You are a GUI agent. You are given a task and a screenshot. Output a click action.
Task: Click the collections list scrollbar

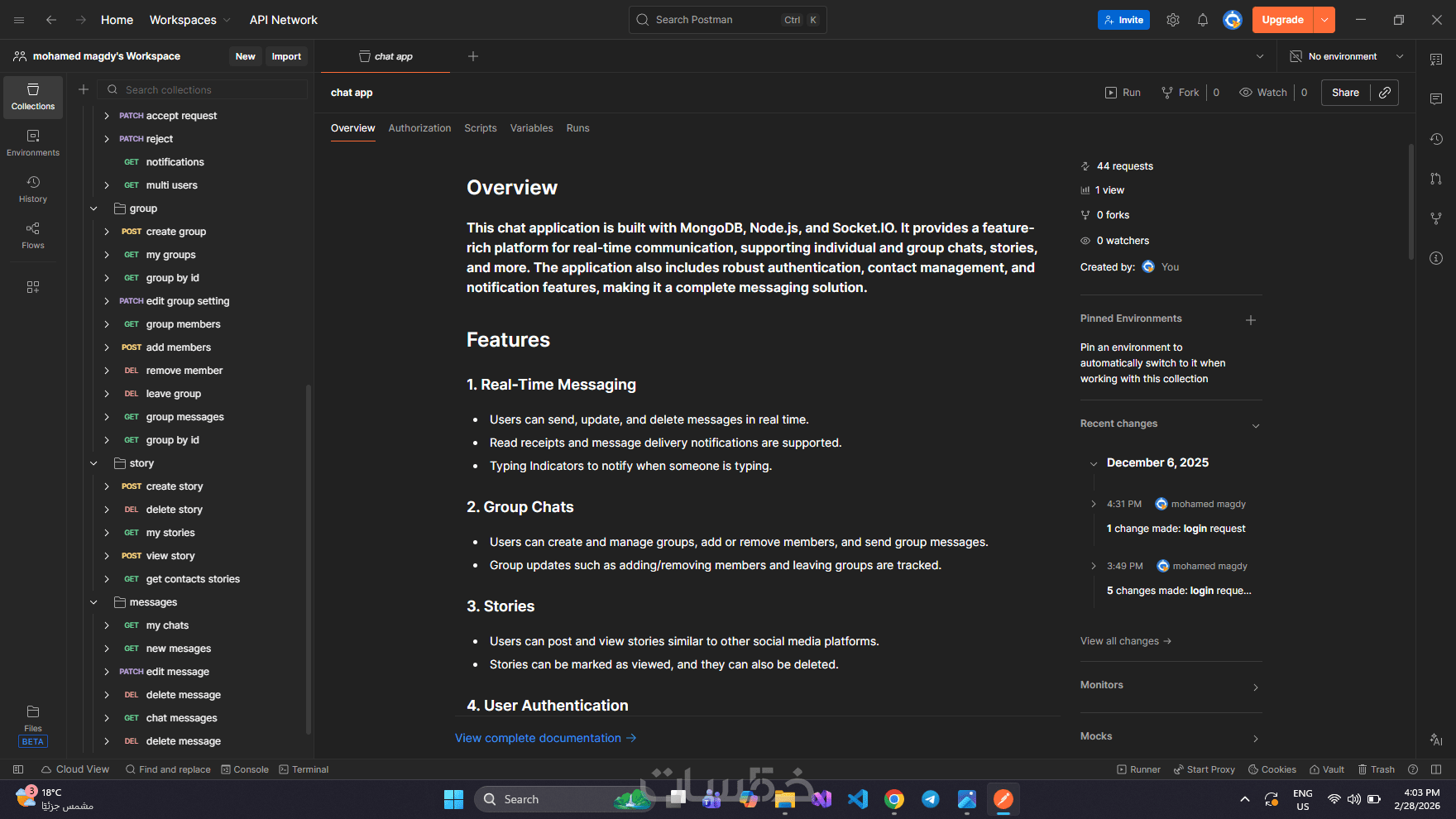(309, 559)
